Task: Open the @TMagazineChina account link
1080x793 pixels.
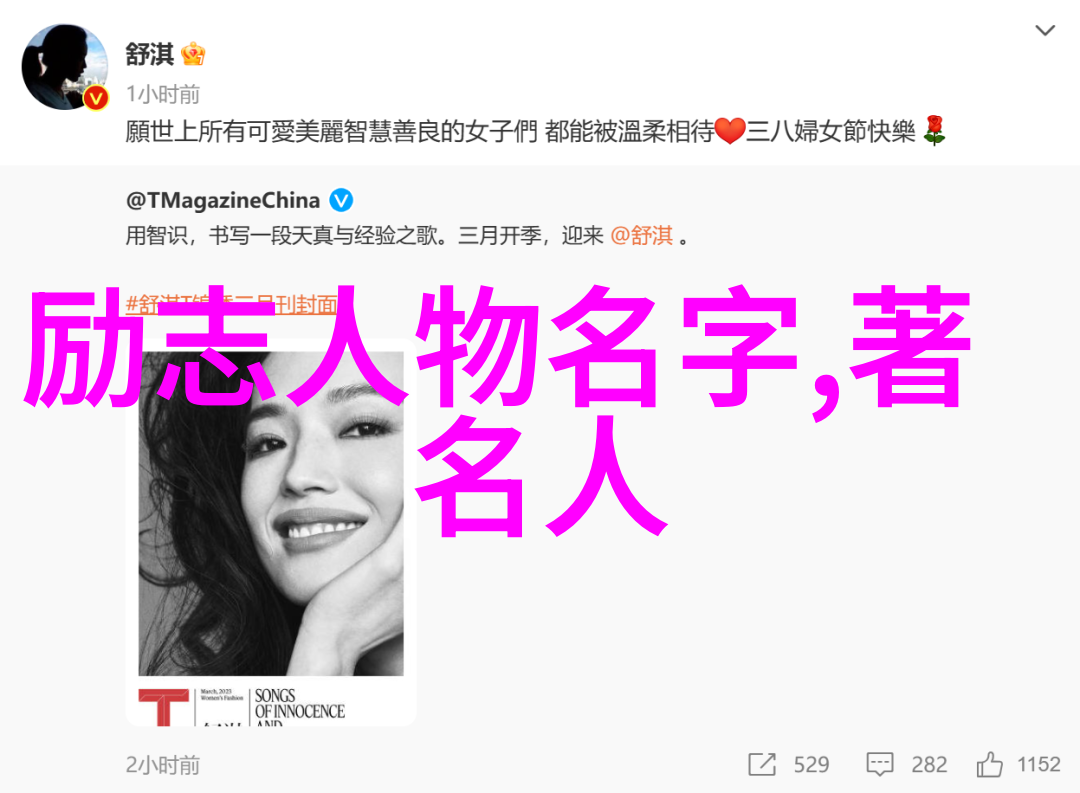Action: 223,200
